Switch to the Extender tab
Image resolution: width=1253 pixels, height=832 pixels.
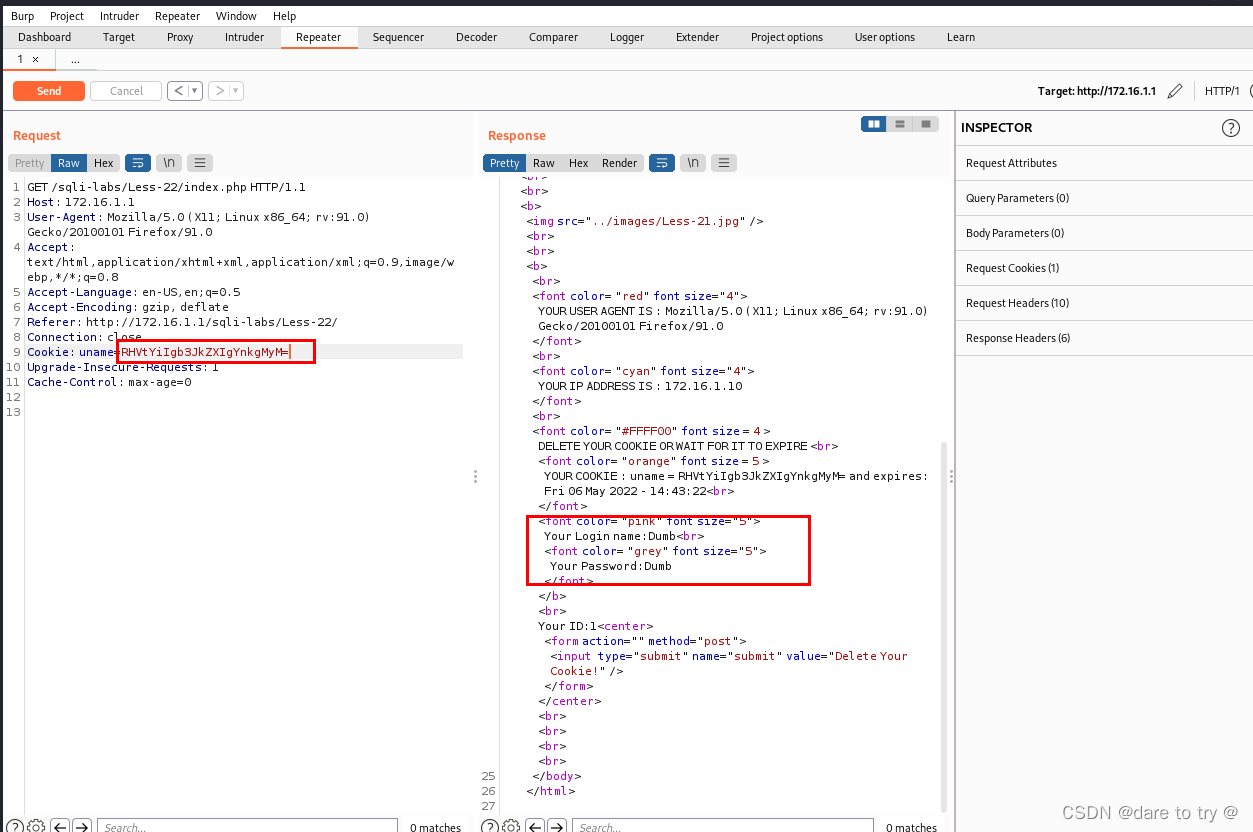click(x=697, y=37)
